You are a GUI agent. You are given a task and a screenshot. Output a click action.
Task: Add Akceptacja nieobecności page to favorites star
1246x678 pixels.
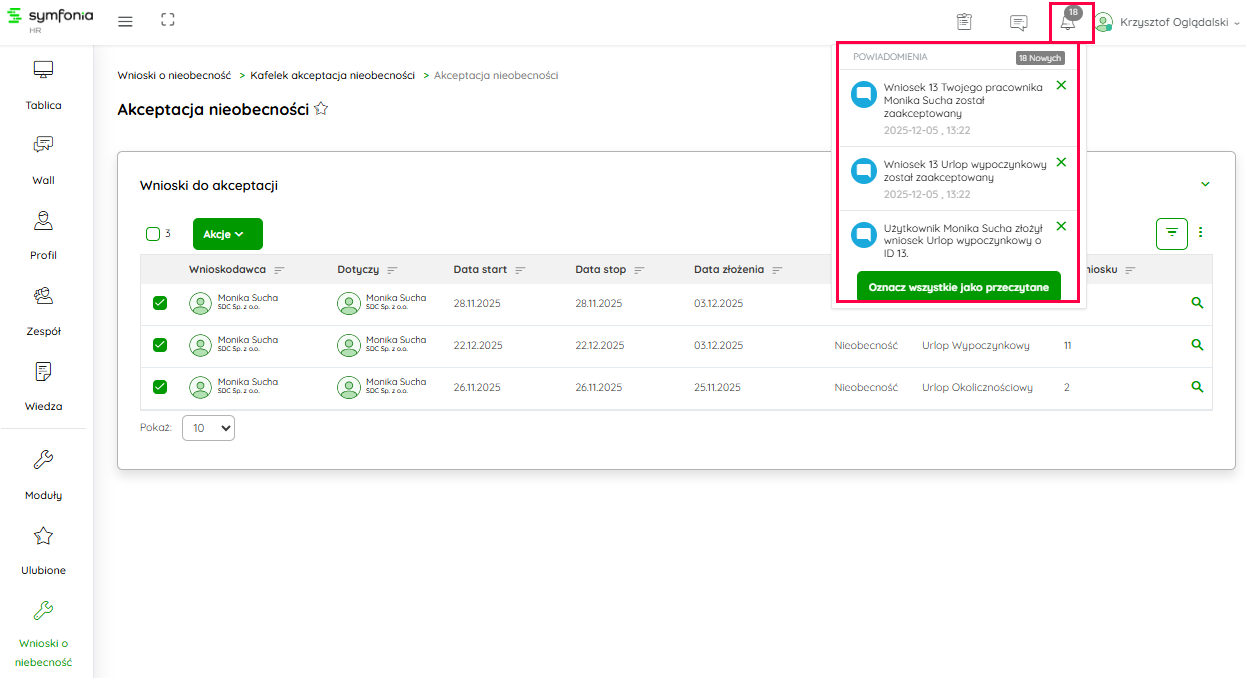pyautogui.click(x=321, y=109)
